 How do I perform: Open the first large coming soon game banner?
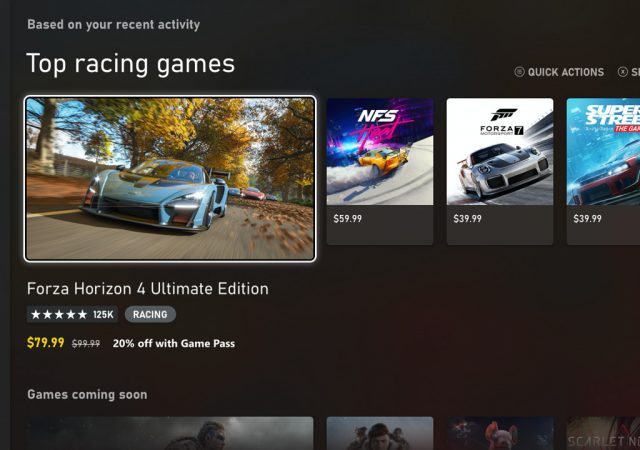click(x=170, y=433)
